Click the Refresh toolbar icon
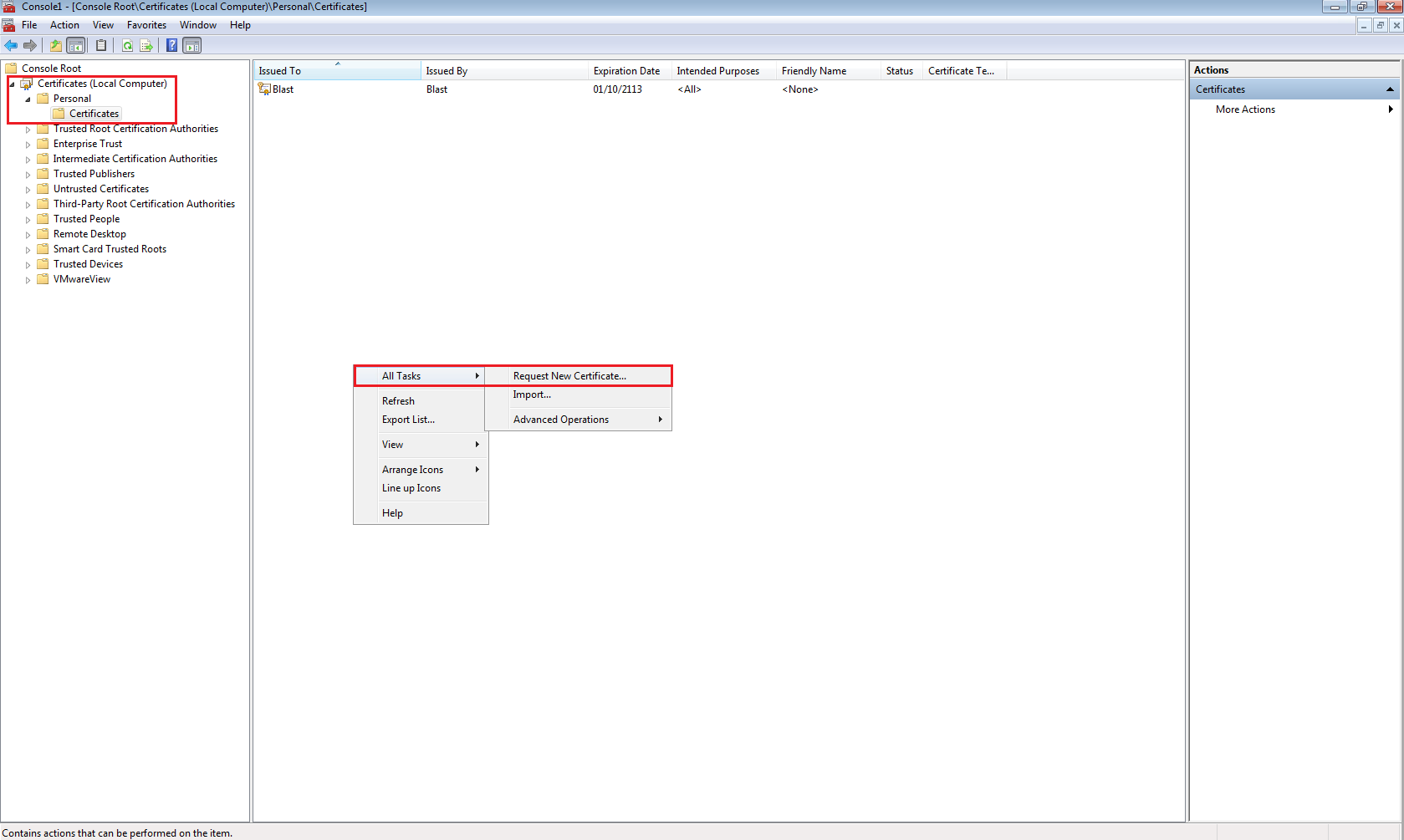Image resolution: width=1404 pixels, height=840 pixels. tap(127, 45)
